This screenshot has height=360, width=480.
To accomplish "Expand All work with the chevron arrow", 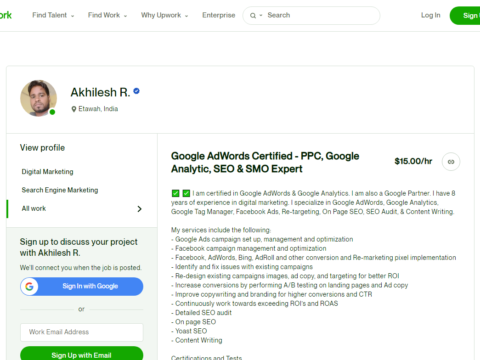I will point(139,209).
